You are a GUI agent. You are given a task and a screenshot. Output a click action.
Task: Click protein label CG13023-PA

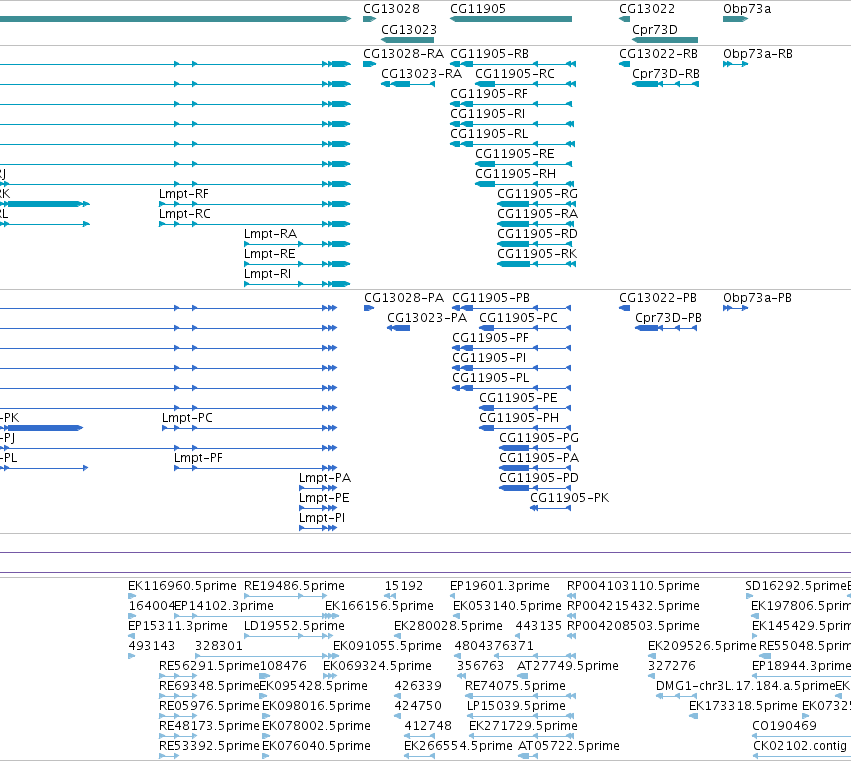pos(427,318)
